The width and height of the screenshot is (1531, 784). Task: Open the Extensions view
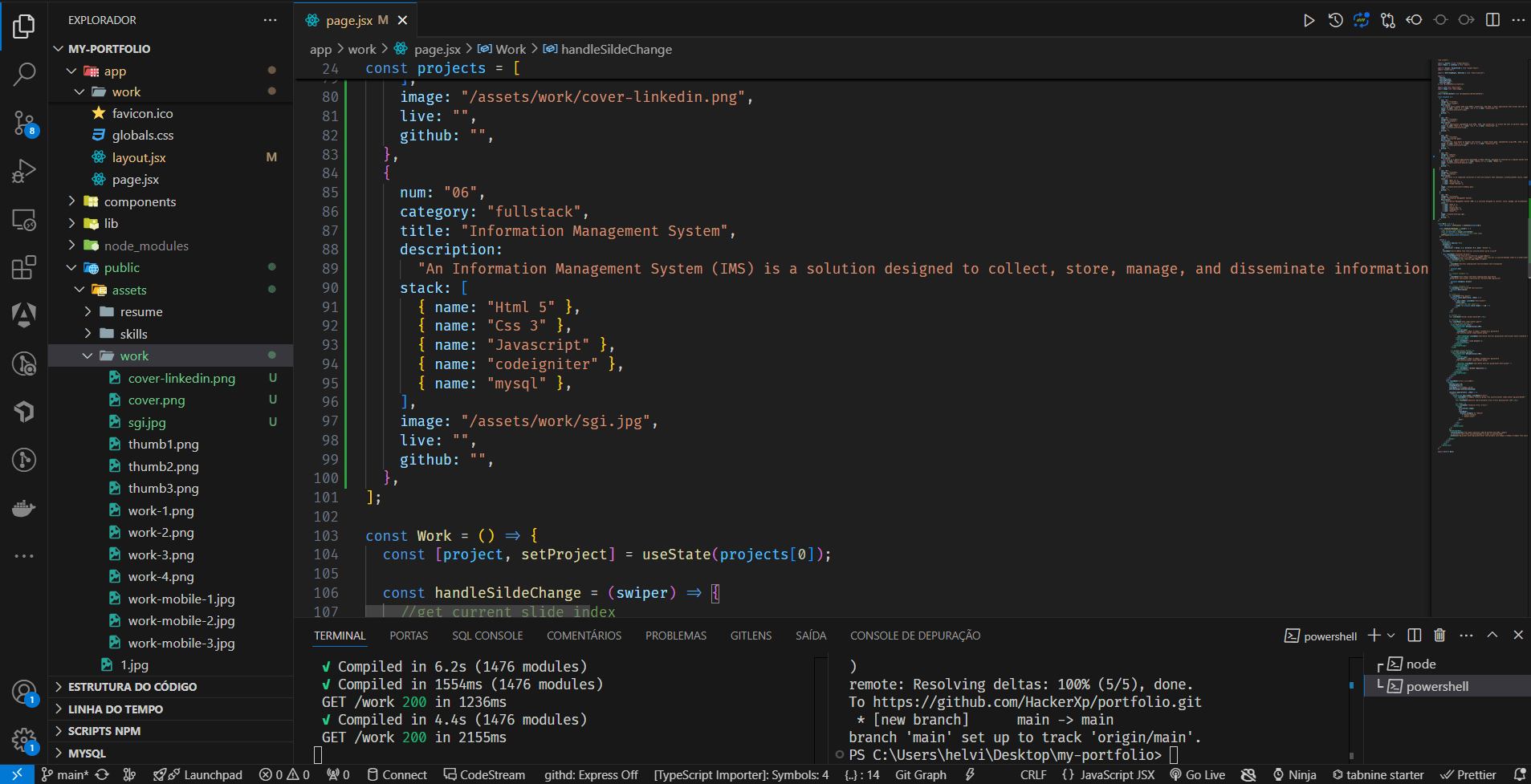click(x=24, y=267)
